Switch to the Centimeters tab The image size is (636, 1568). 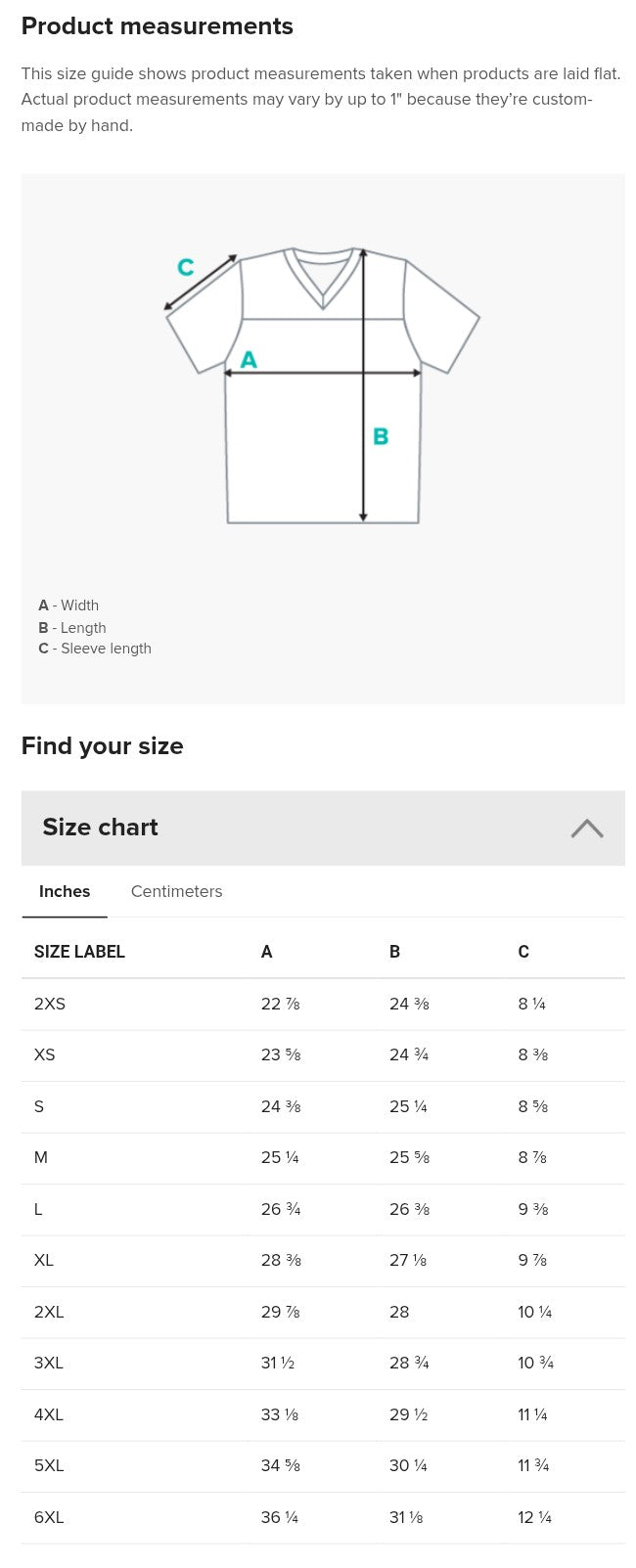click(x=176, y=891)
